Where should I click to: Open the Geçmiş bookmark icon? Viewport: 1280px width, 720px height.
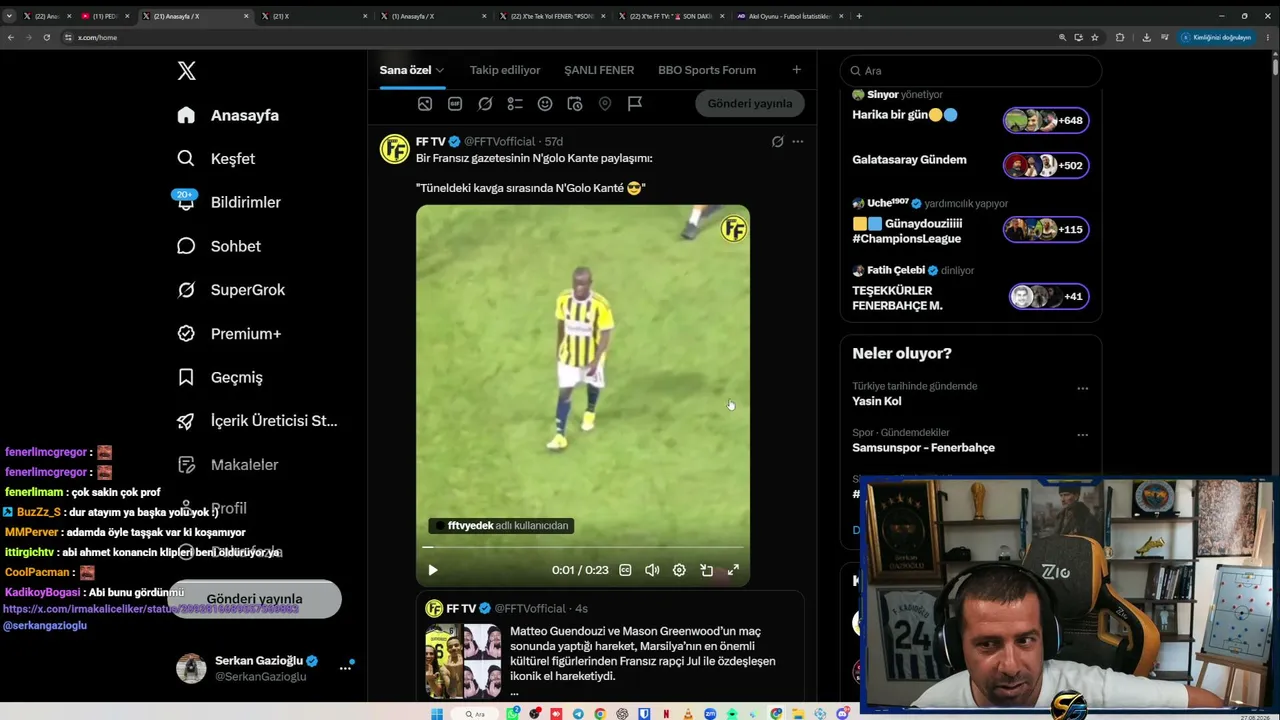pyautogui.click(x=186, y=377)
